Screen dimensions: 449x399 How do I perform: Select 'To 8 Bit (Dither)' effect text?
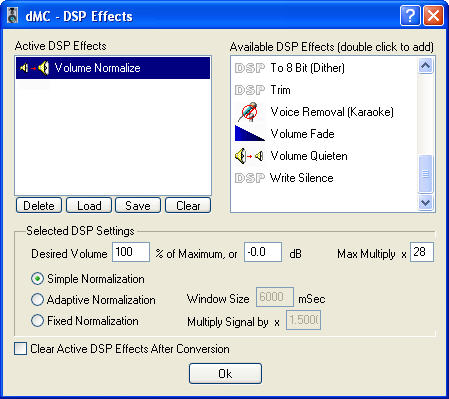coord(307,68)
